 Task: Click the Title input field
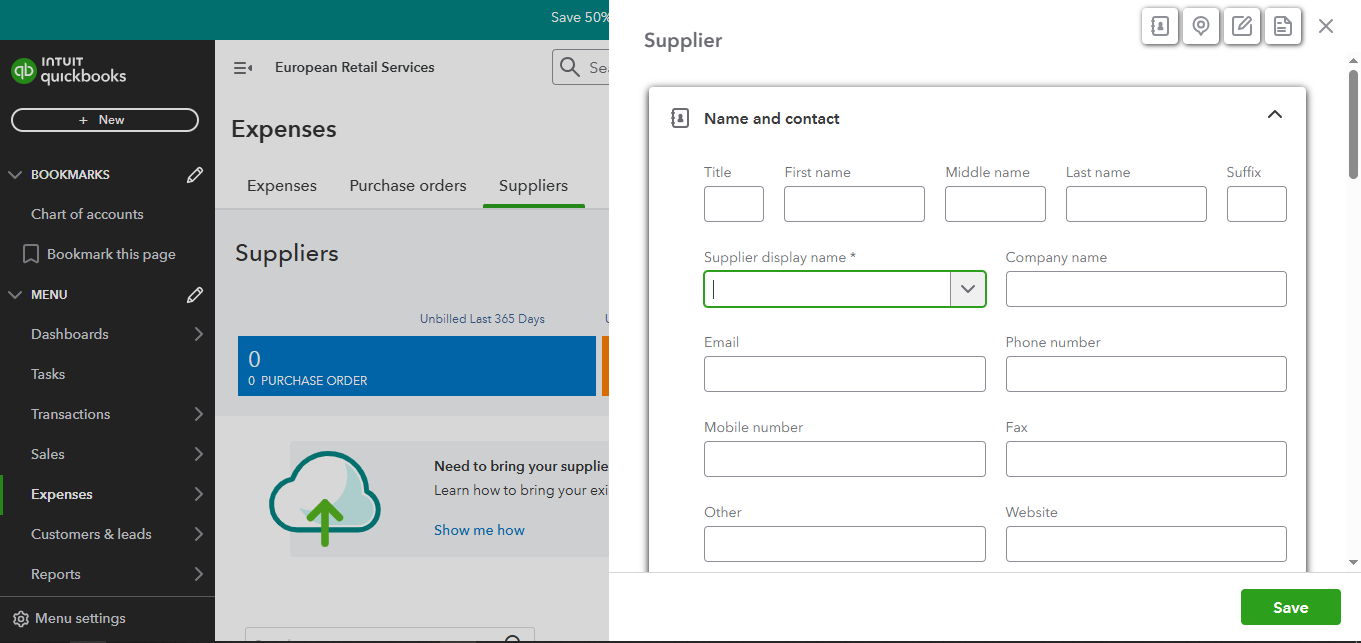[x=734, y=204]
